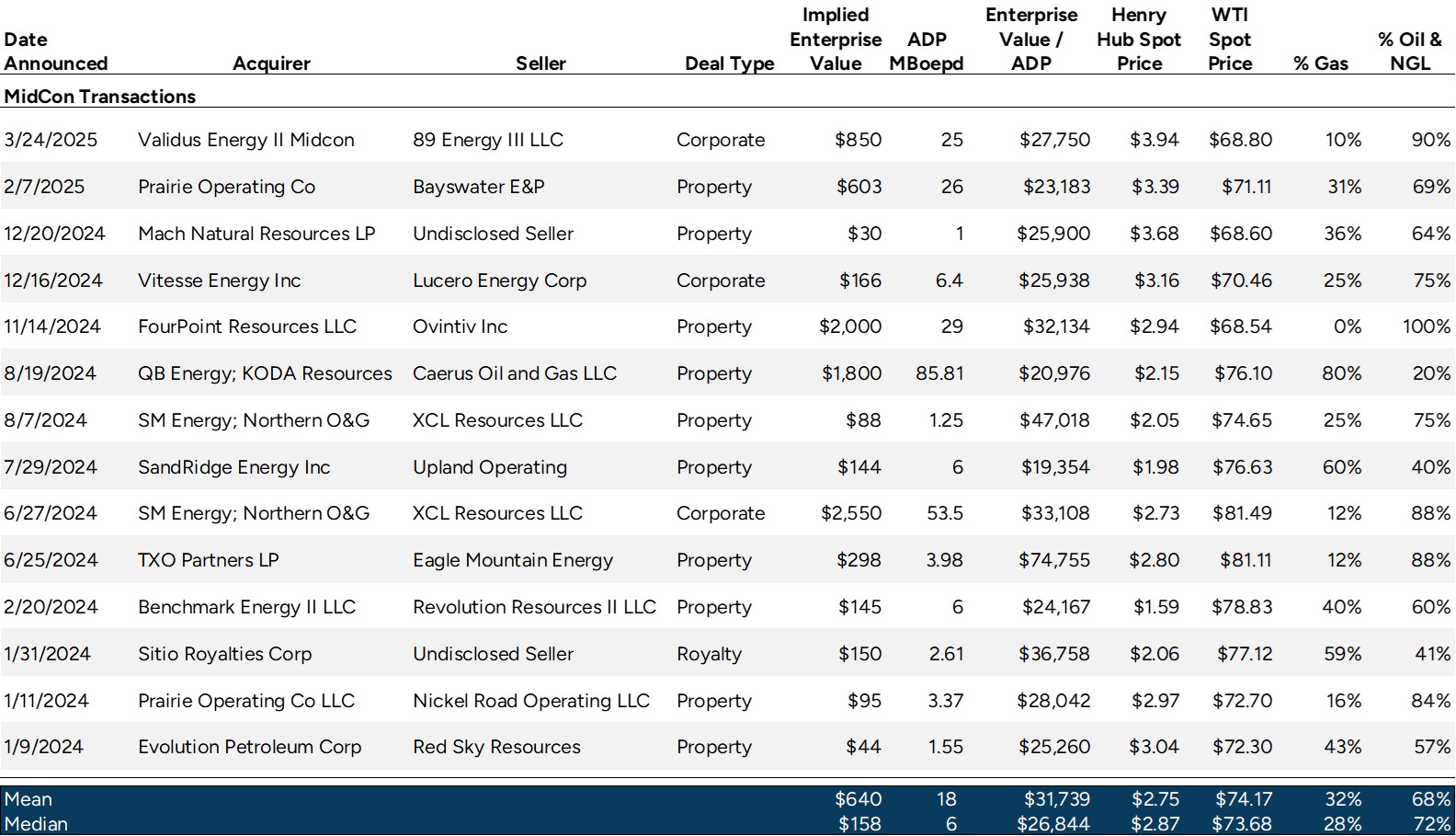Click the $2,000 enterprise value cell
Screen dimensions: 1456x836
[850, 326]
